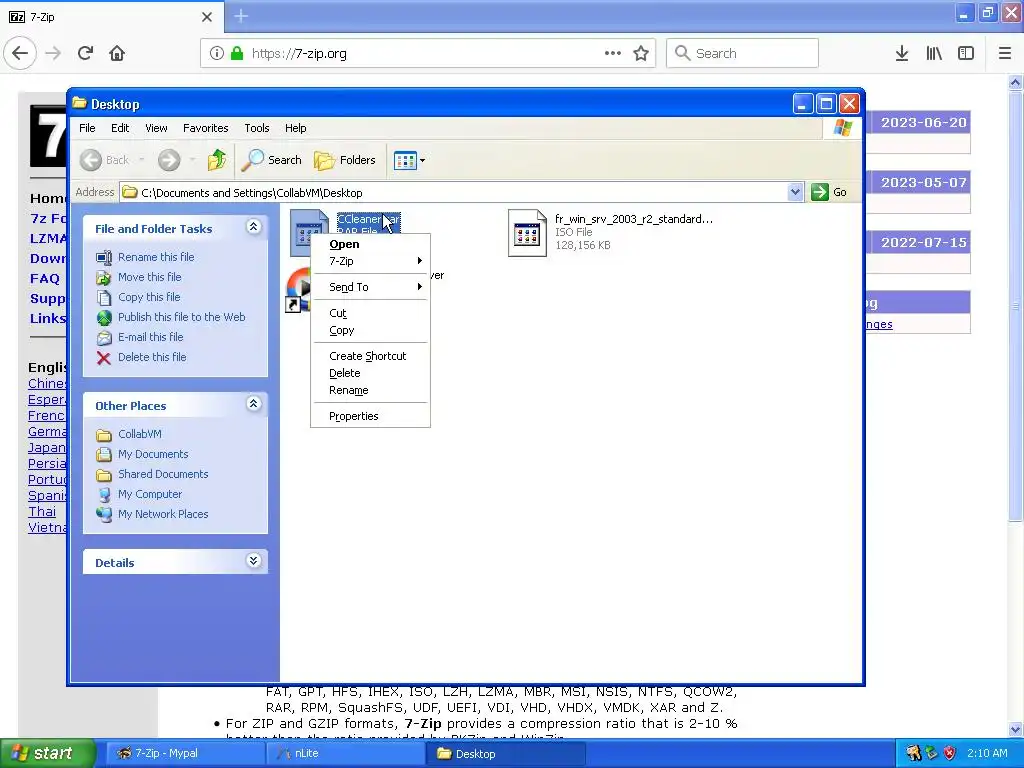Collapse Other Places panel
Image resolution: width=1024 pixels, height=768 pixels.
point(253,404)
